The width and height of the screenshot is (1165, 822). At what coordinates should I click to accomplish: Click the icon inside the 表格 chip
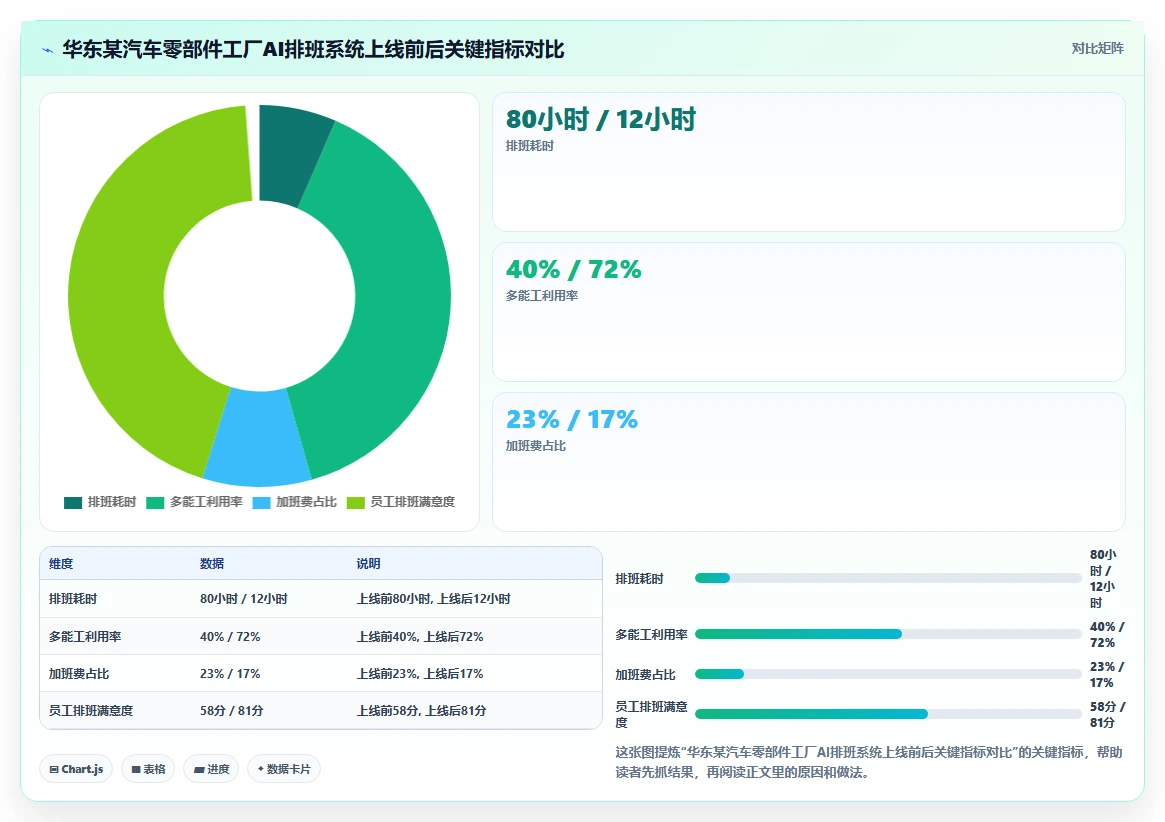pos(136,769)
